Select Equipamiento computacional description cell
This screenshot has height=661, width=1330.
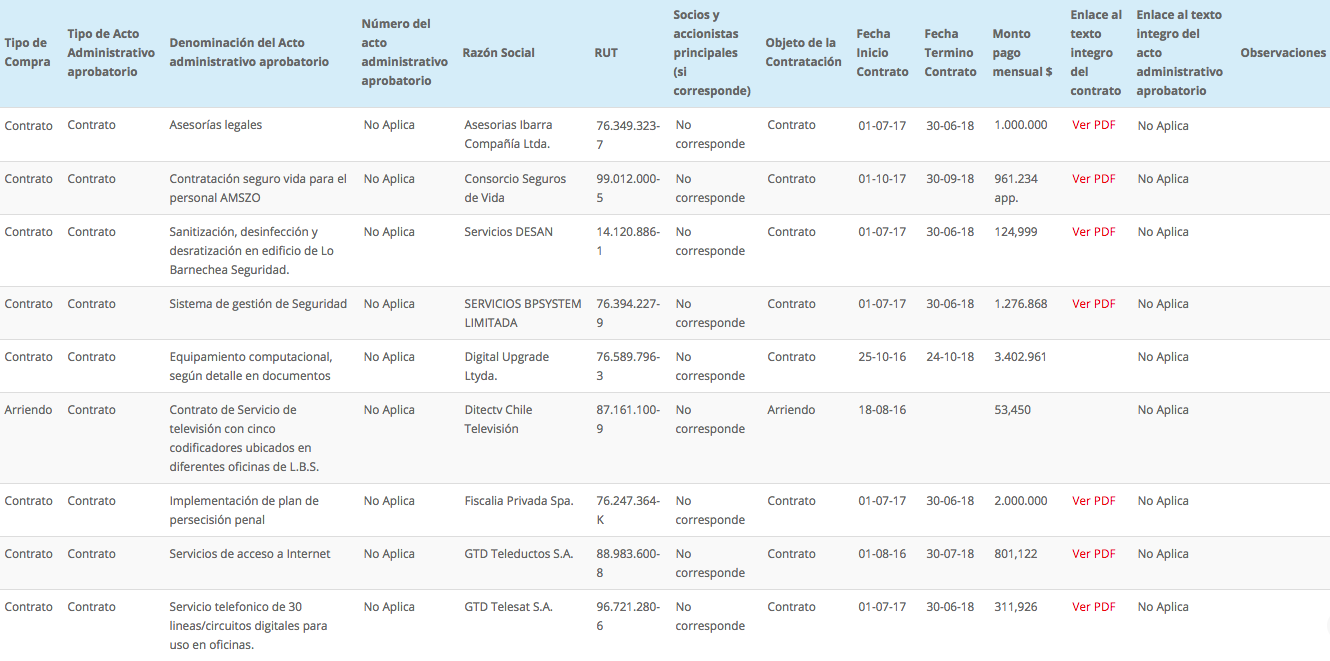coord(250,366)
